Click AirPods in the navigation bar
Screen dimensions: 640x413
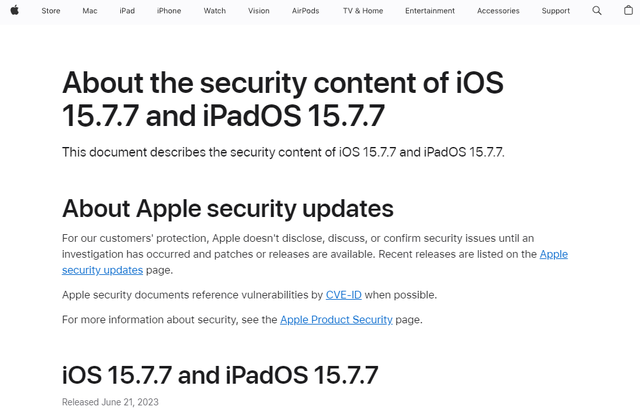(x=306, y=11)
